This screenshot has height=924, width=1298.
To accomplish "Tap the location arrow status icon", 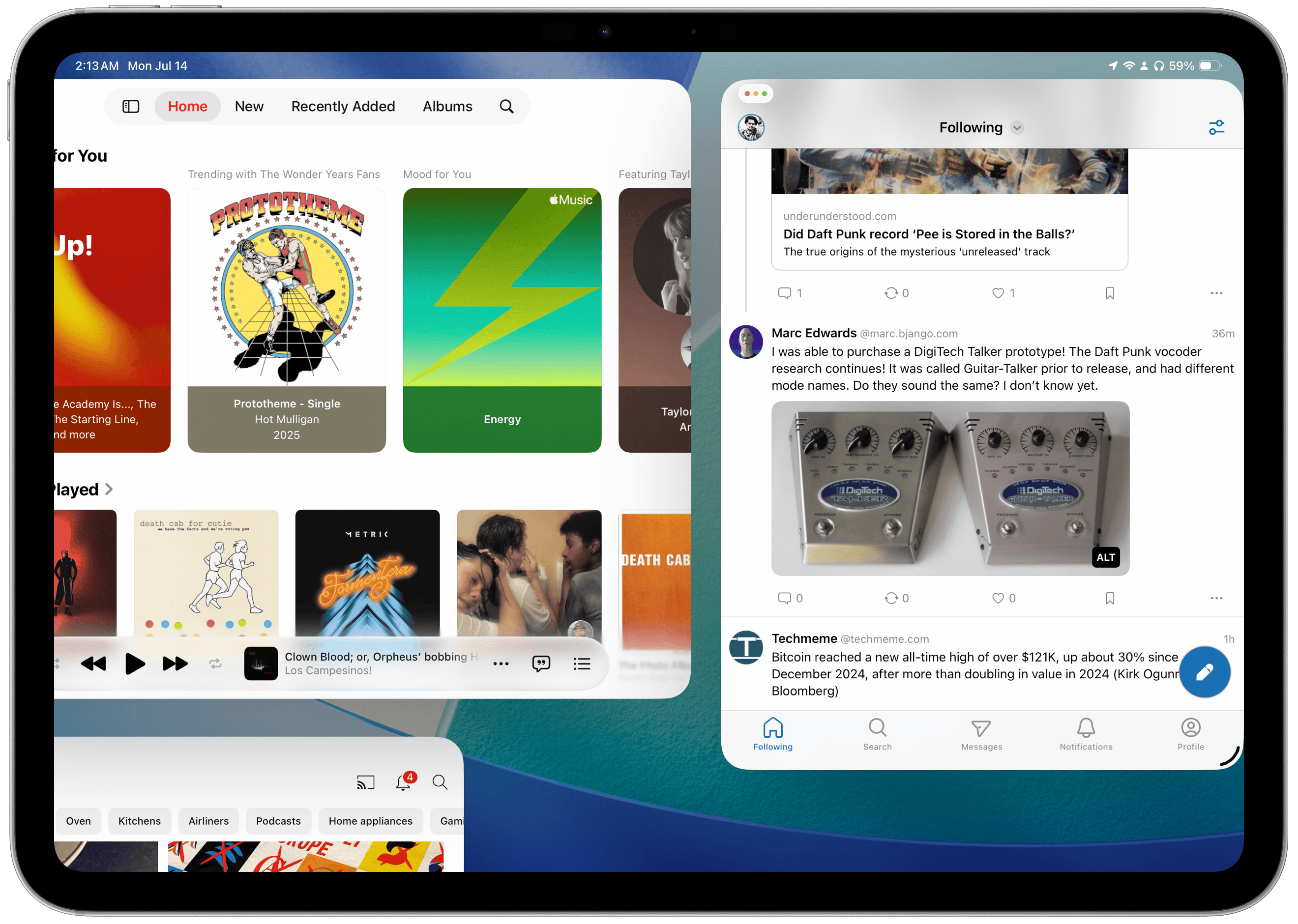I will click(1113, 66).
